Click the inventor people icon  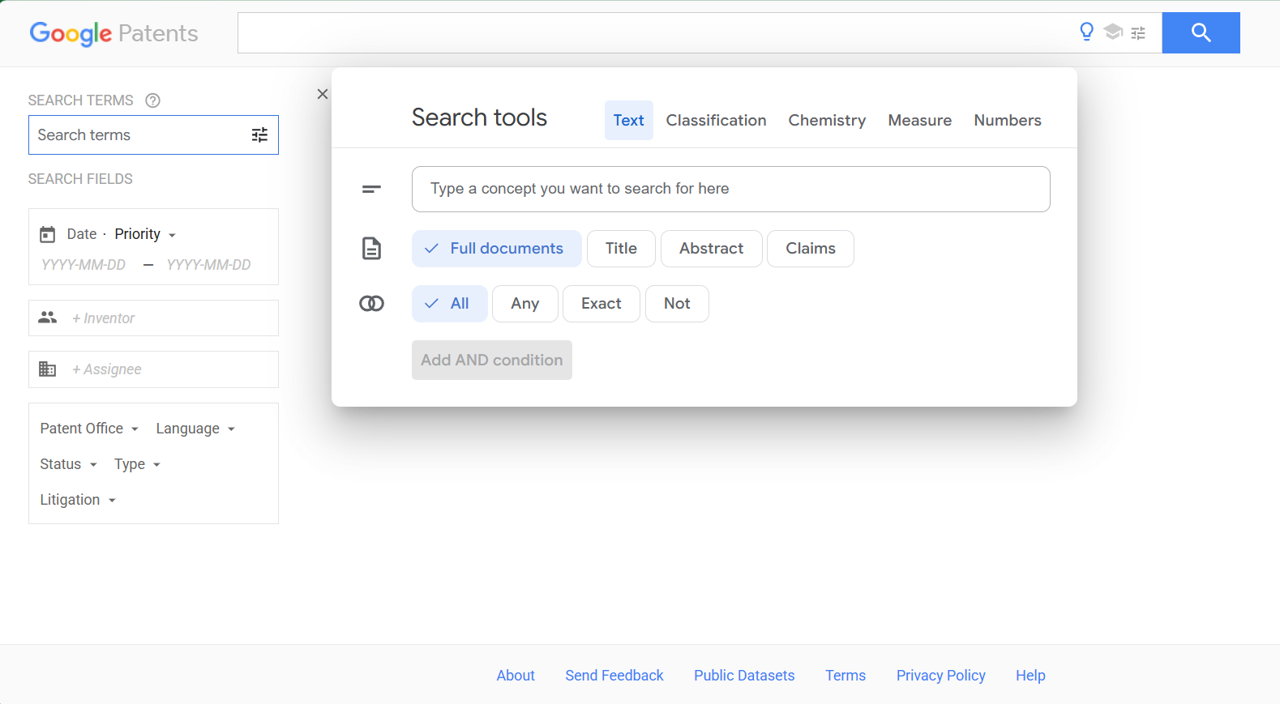47,318
